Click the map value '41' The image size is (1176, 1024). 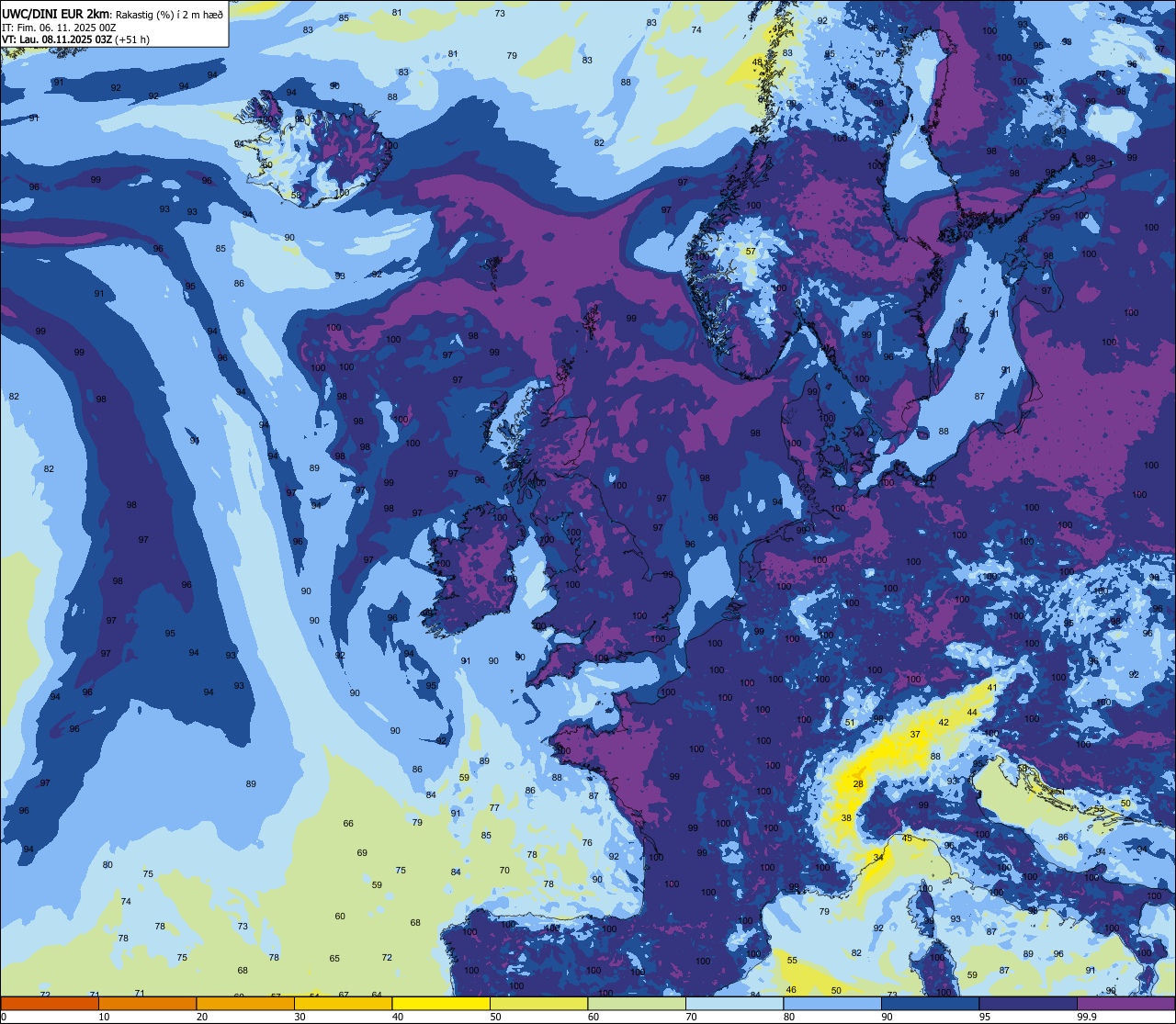(x=992, y=687)
